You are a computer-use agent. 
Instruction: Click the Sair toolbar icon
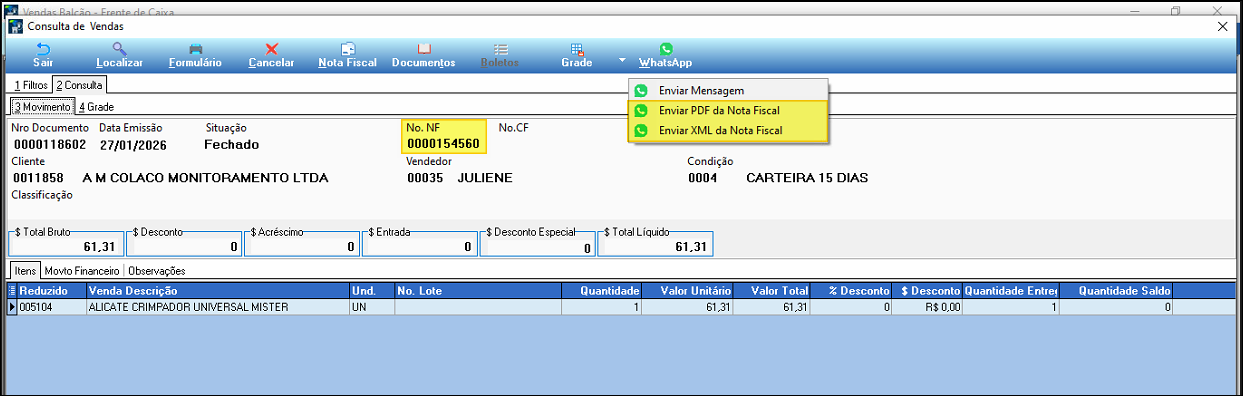pyautogui.click(x=43, y=55)
